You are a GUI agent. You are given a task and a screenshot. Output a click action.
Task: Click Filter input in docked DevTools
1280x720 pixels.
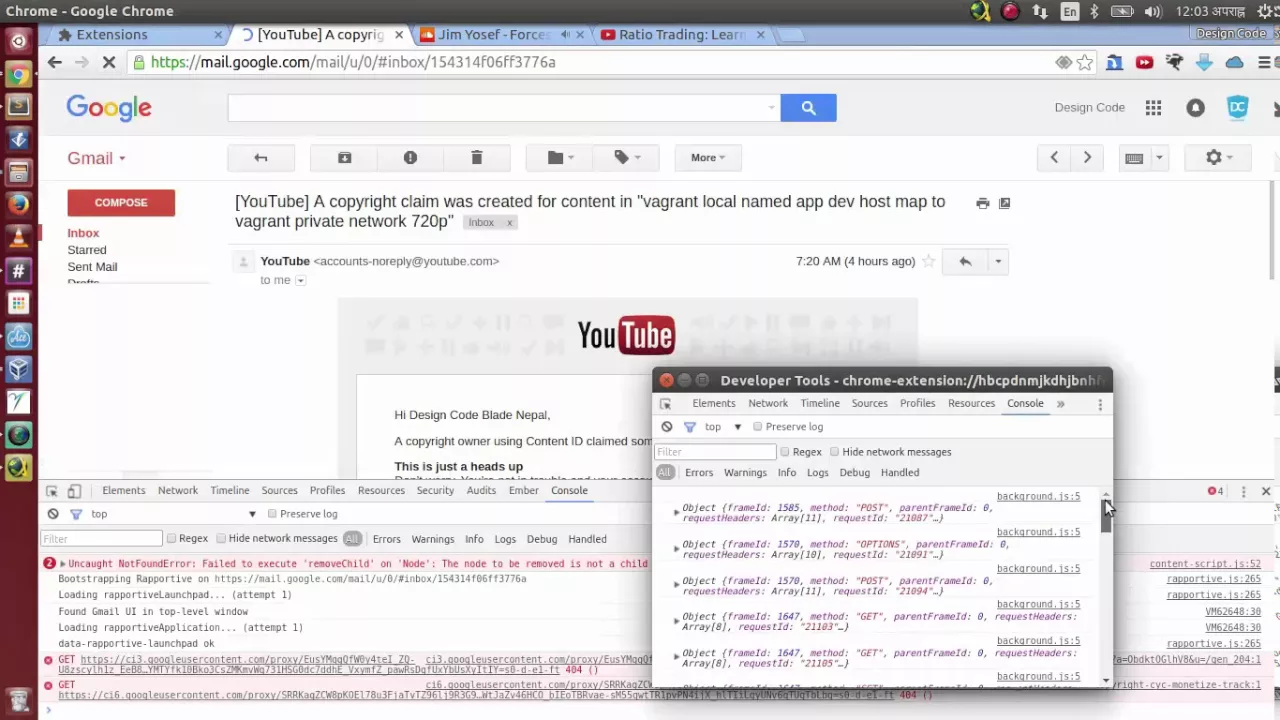101,539
